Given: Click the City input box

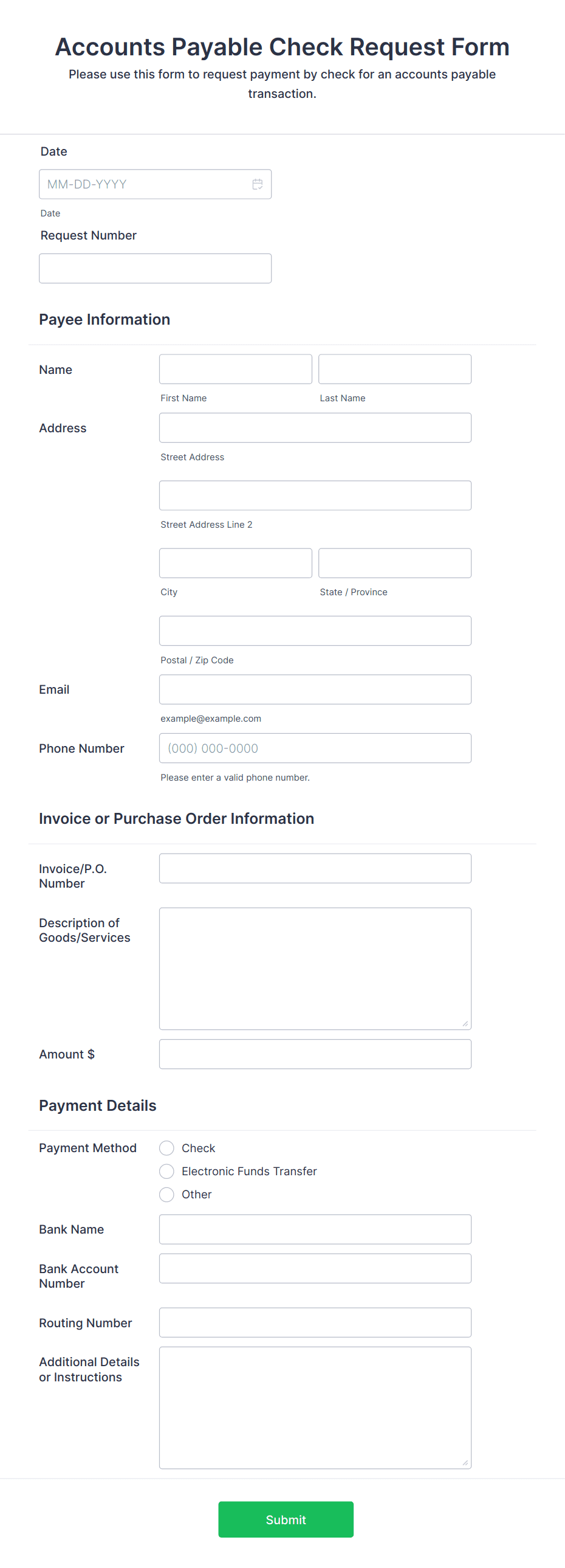Looking at the screenshot, I should pos(235,563).
